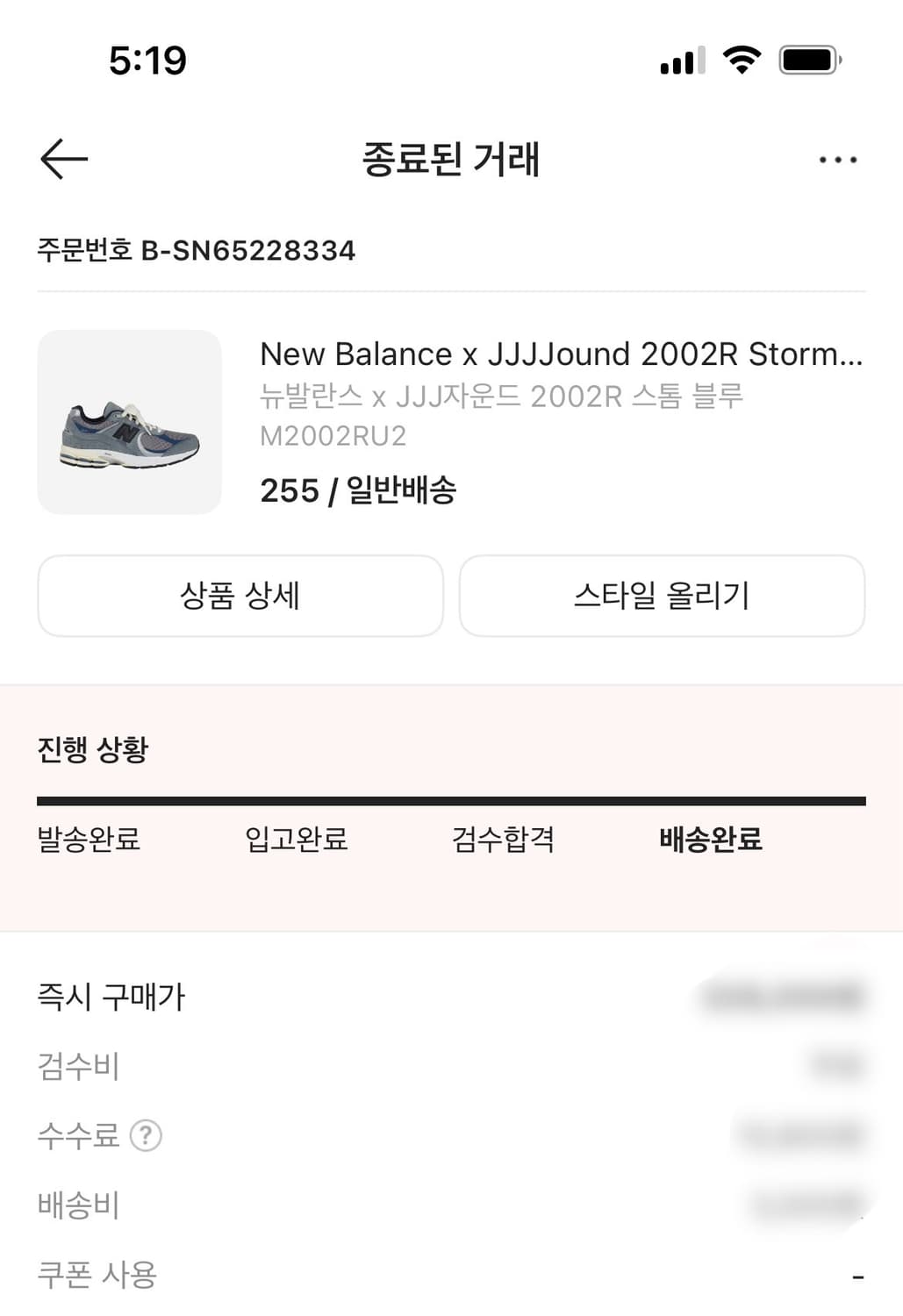This screenshot has height=1316, width=903.
Task: Tap the 5:19 clock in status bar
Action: [x=147, y=61]
